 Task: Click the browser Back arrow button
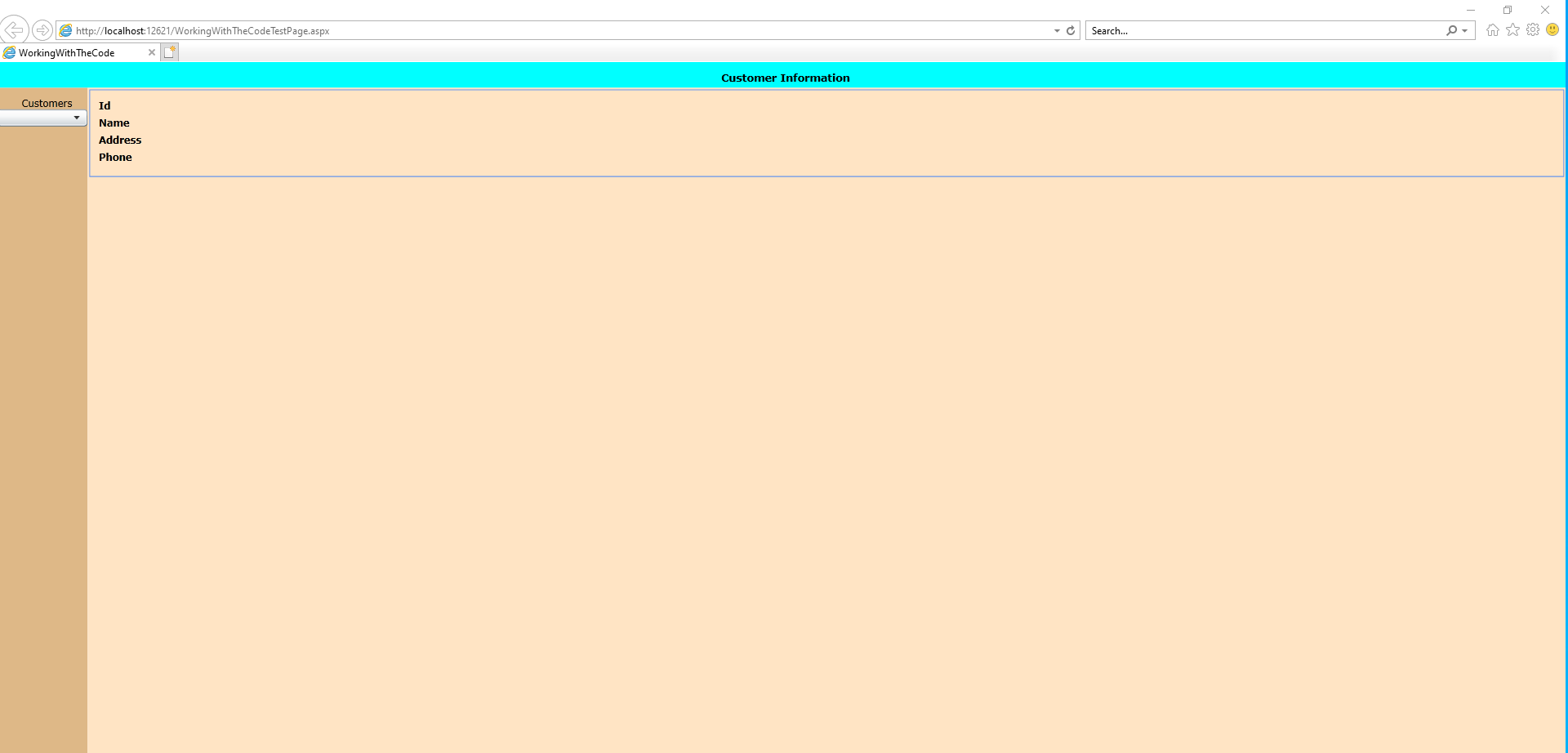point(15,30)
